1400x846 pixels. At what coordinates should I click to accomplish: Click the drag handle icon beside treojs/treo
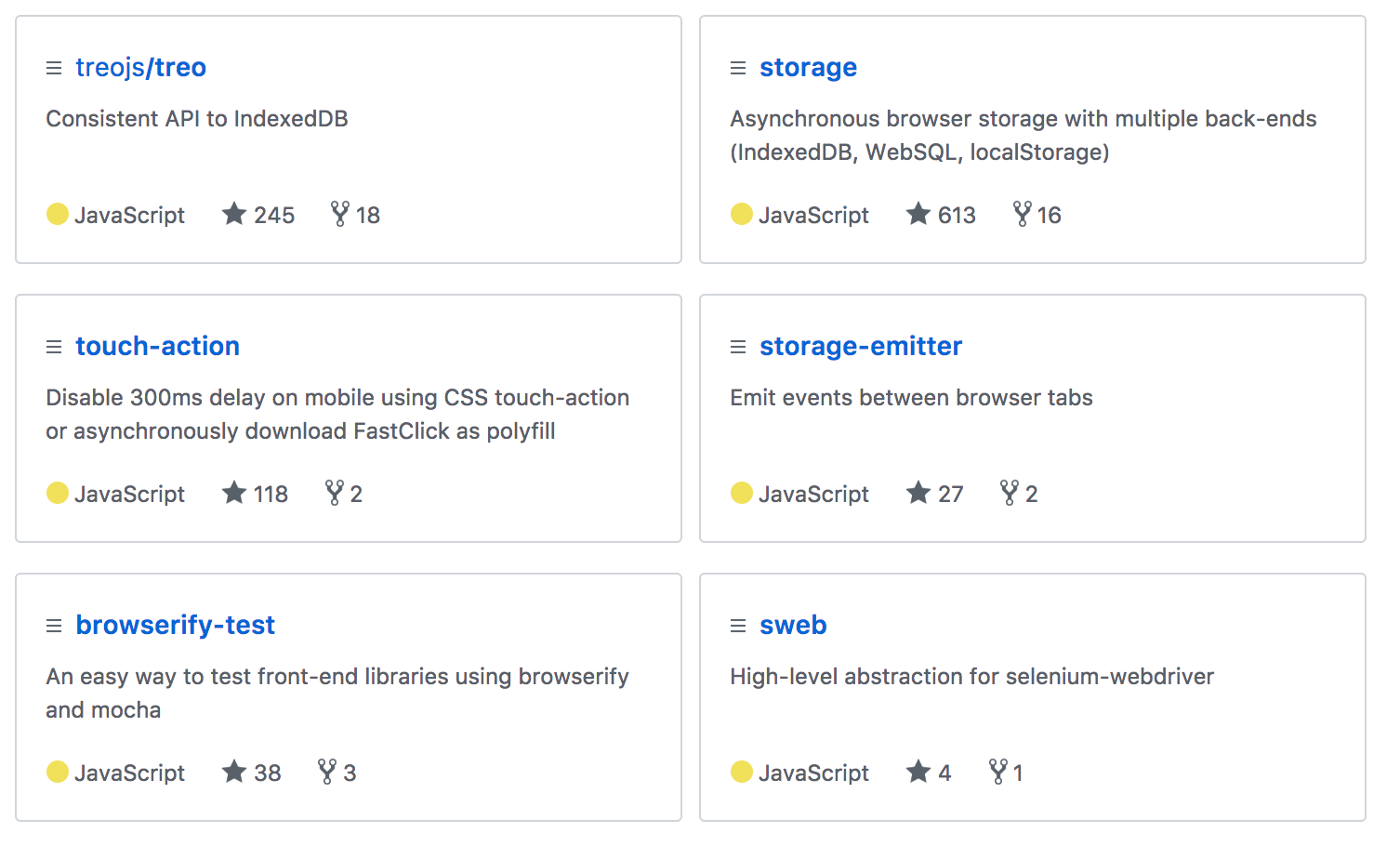click(x=54, y=68)
